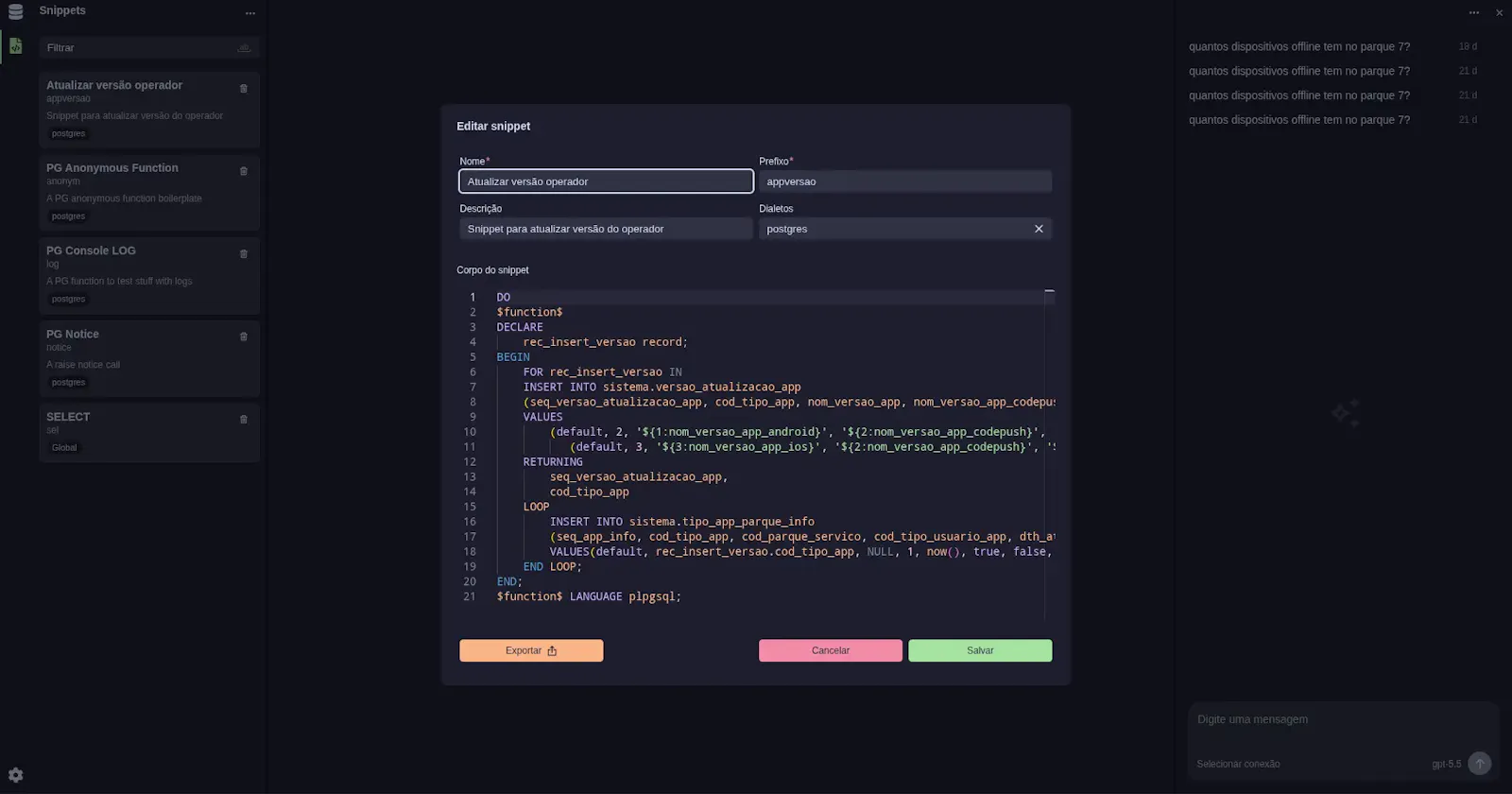Click code line 19 END LOOP;
This screenshot has width=1512, height=794.
pyautogui.click(x=553, y=567)
